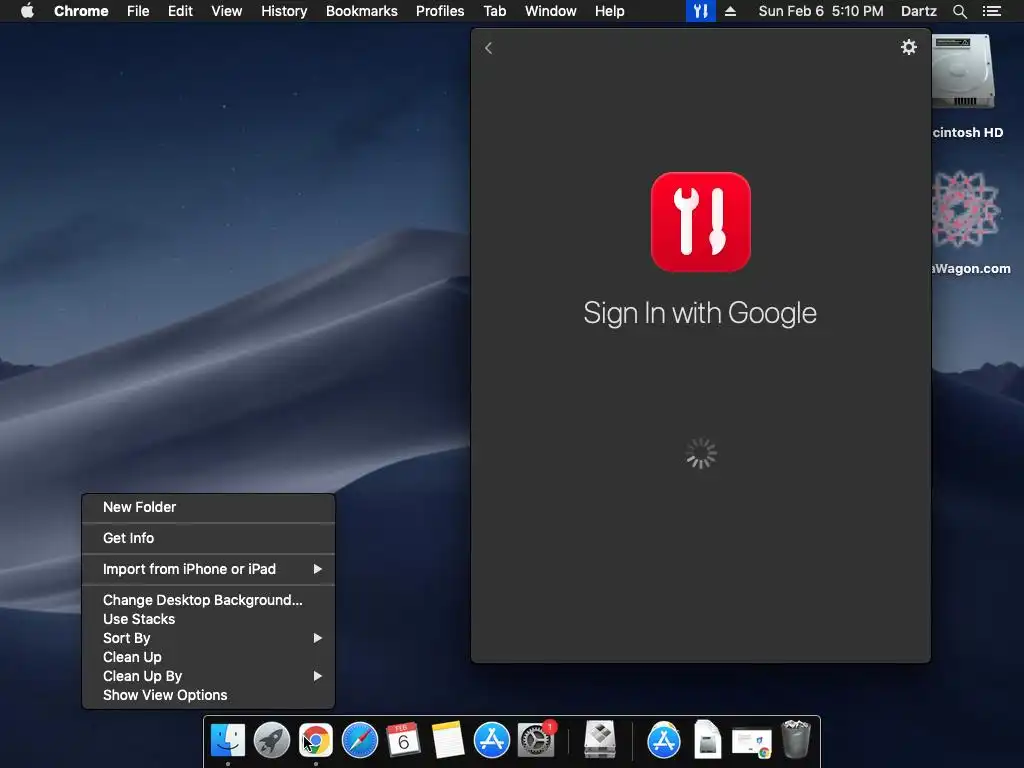Click the Sign In with Google heading
The image size is (1024, 768).
(700, 313)
